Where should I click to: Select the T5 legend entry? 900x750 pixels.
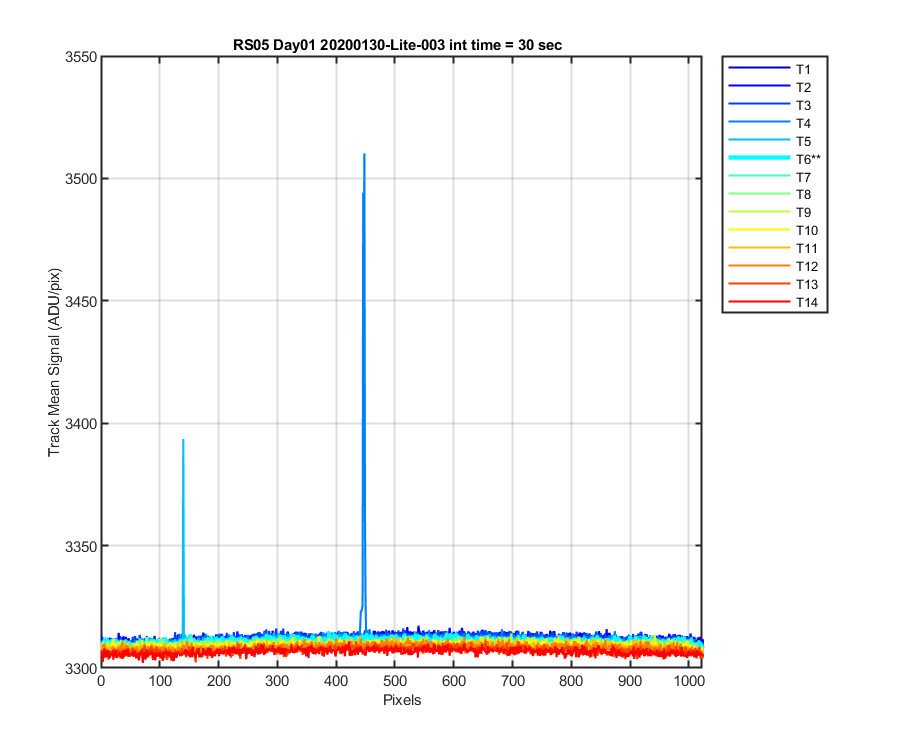[769, 141]
